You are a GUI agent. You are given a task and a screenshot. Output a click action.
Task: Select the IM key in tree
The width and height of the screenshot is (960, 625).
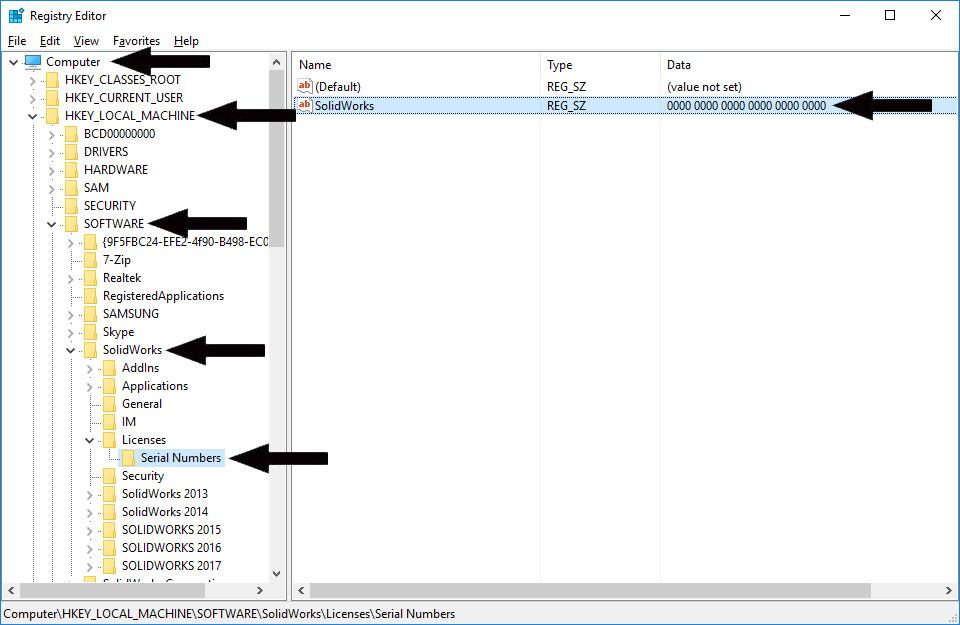click(x=129, y=422)
